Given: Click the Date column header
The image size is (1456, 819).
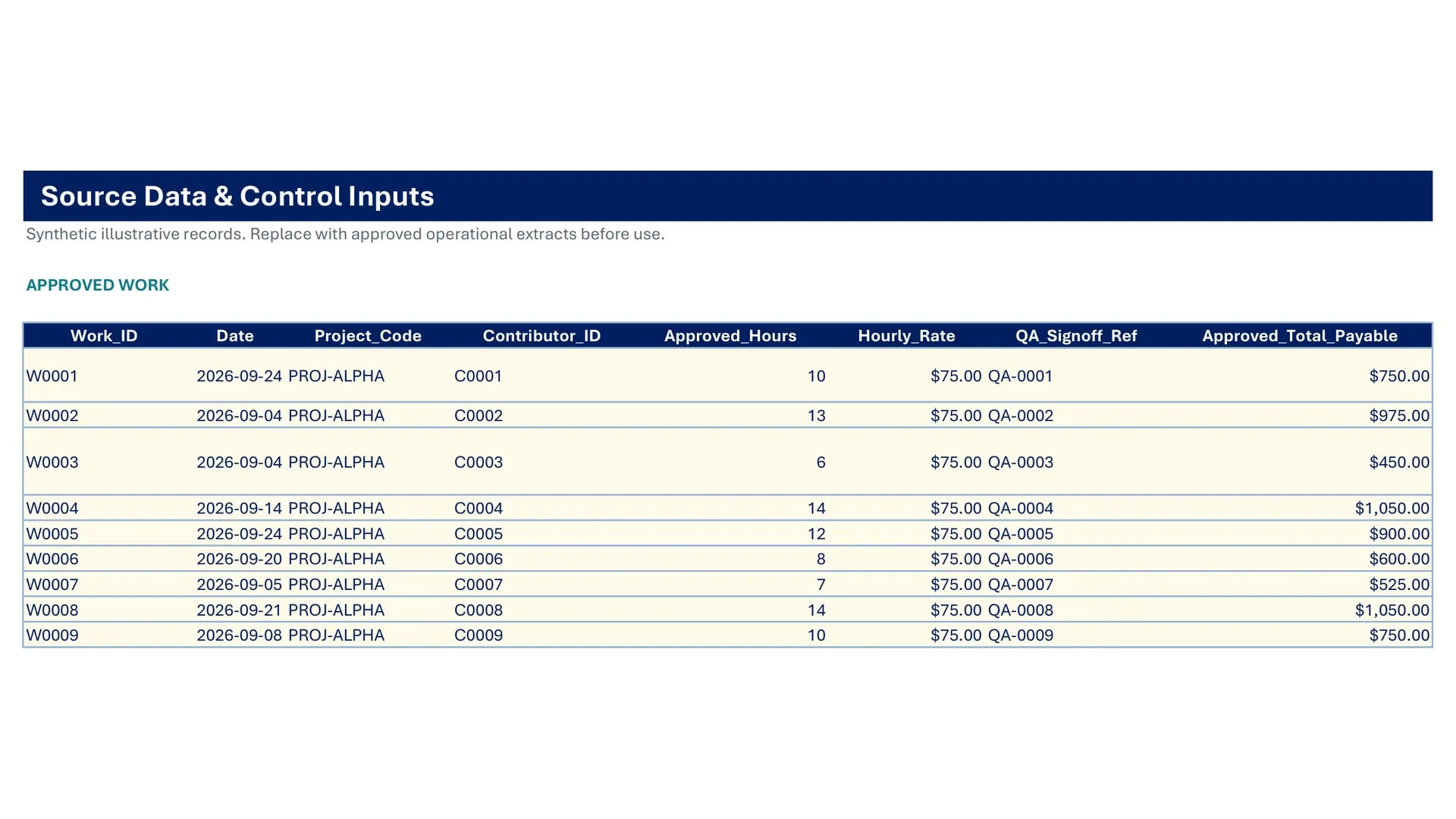Looking at the screenshot, I should pyautogui.click(x=235, y=336).
